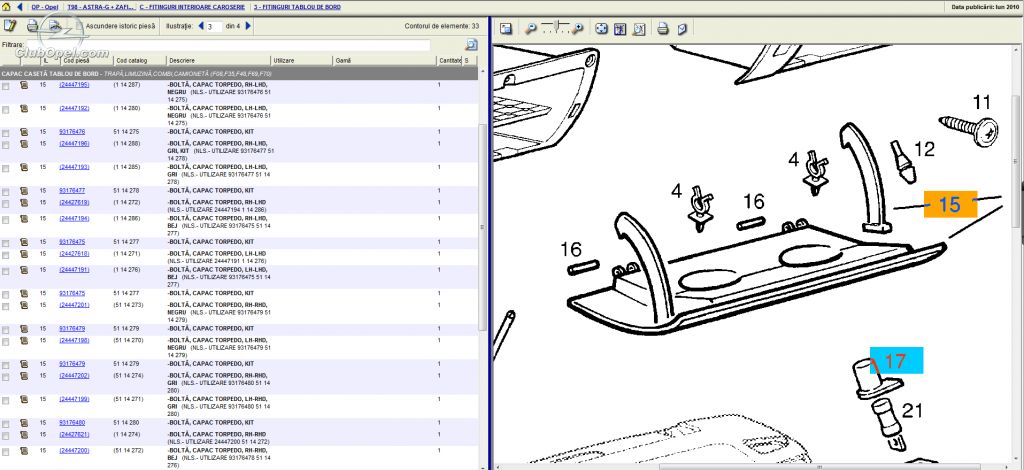Adjust the illustration zoom slider handle
The height and width of the screenshot is (470, 1024).
pyautogui.click(x=555, y=26)
